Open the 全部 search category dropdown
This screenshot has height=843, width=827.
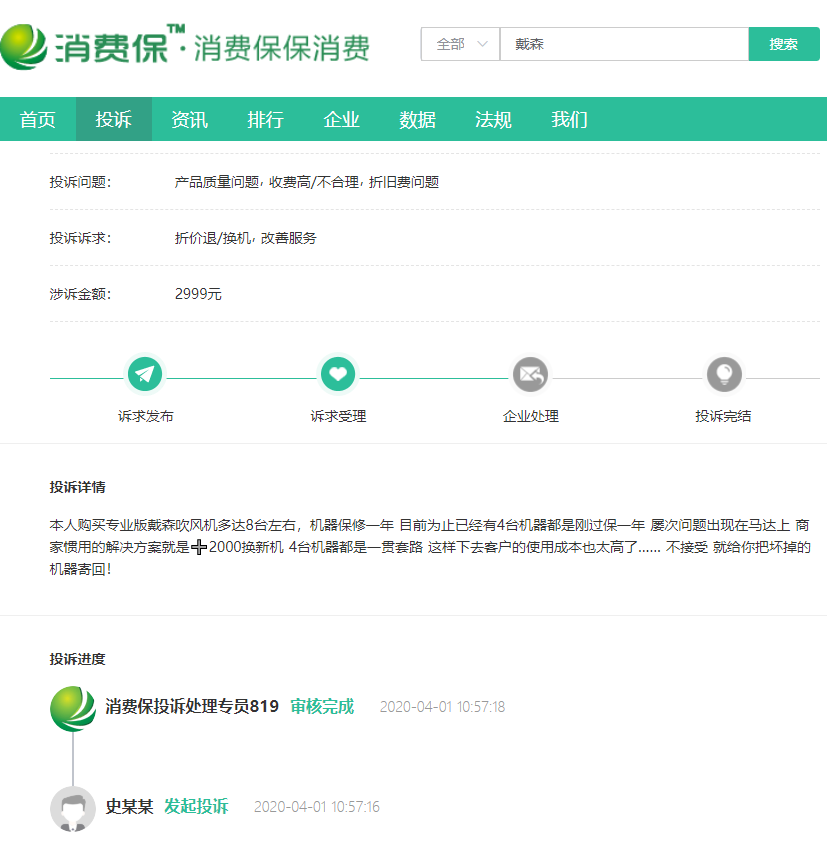[460, 44]
